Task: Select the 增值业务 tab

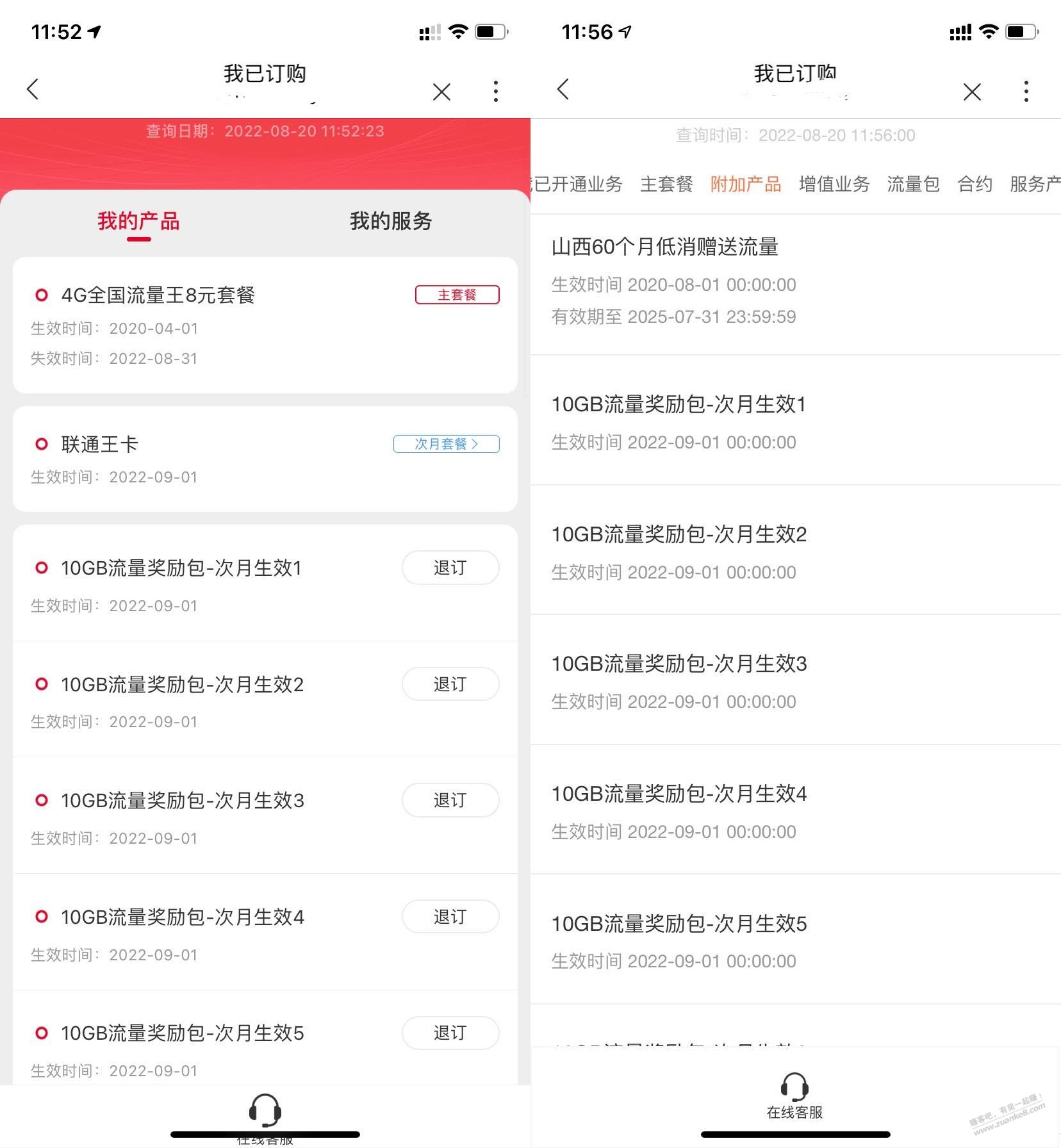Action: (834, 184)
